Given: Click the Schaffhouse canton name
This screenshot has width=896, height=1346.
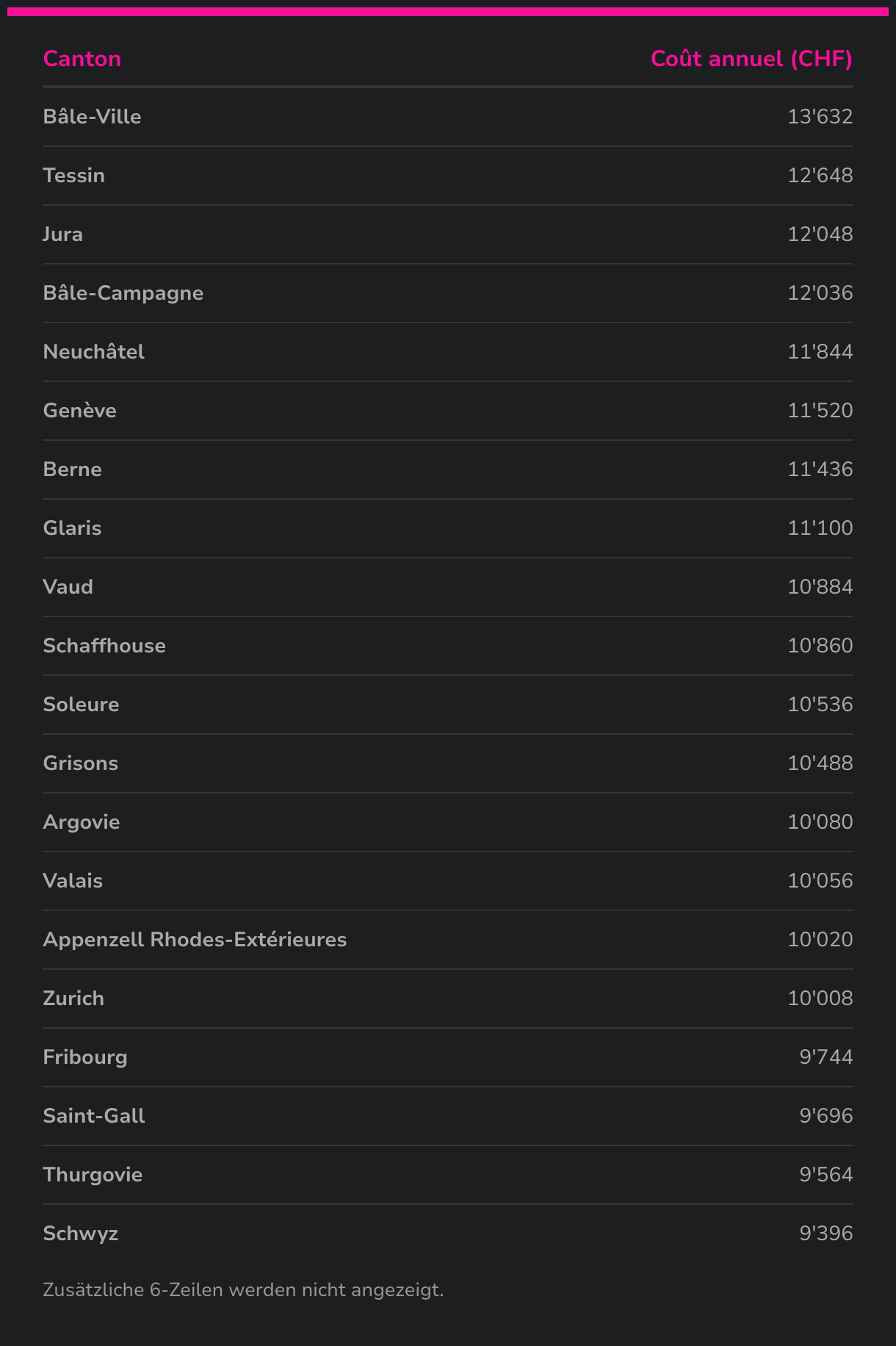Looking at the screenshot, I should (104, 646).
